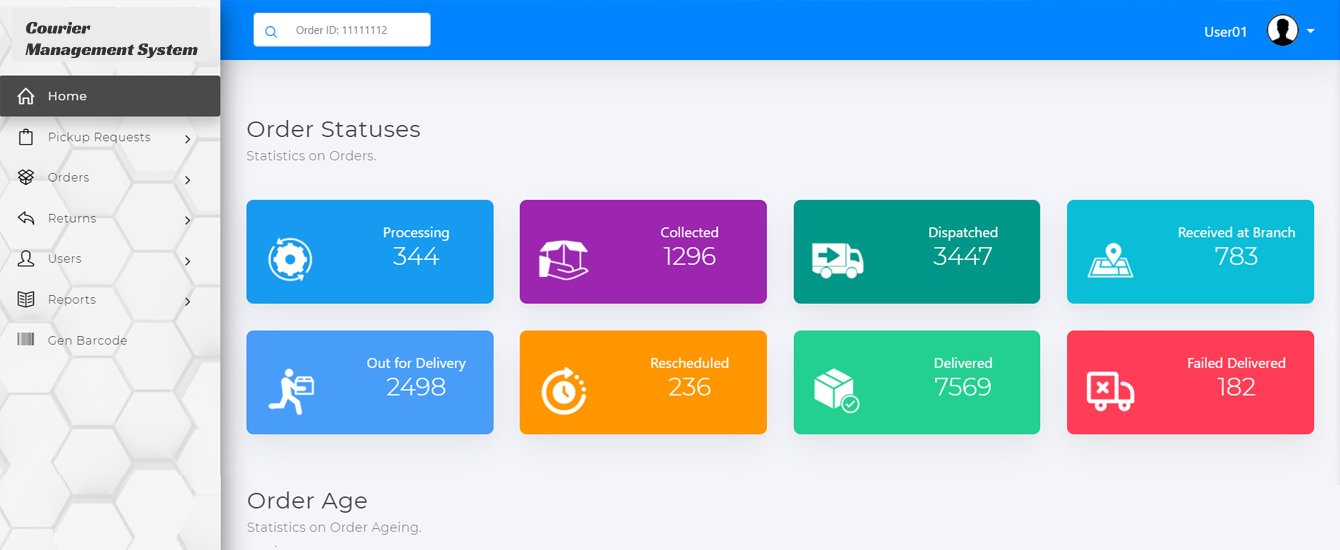
Task: Click the Courier Management System logo
Action: [x=111, y=39]
